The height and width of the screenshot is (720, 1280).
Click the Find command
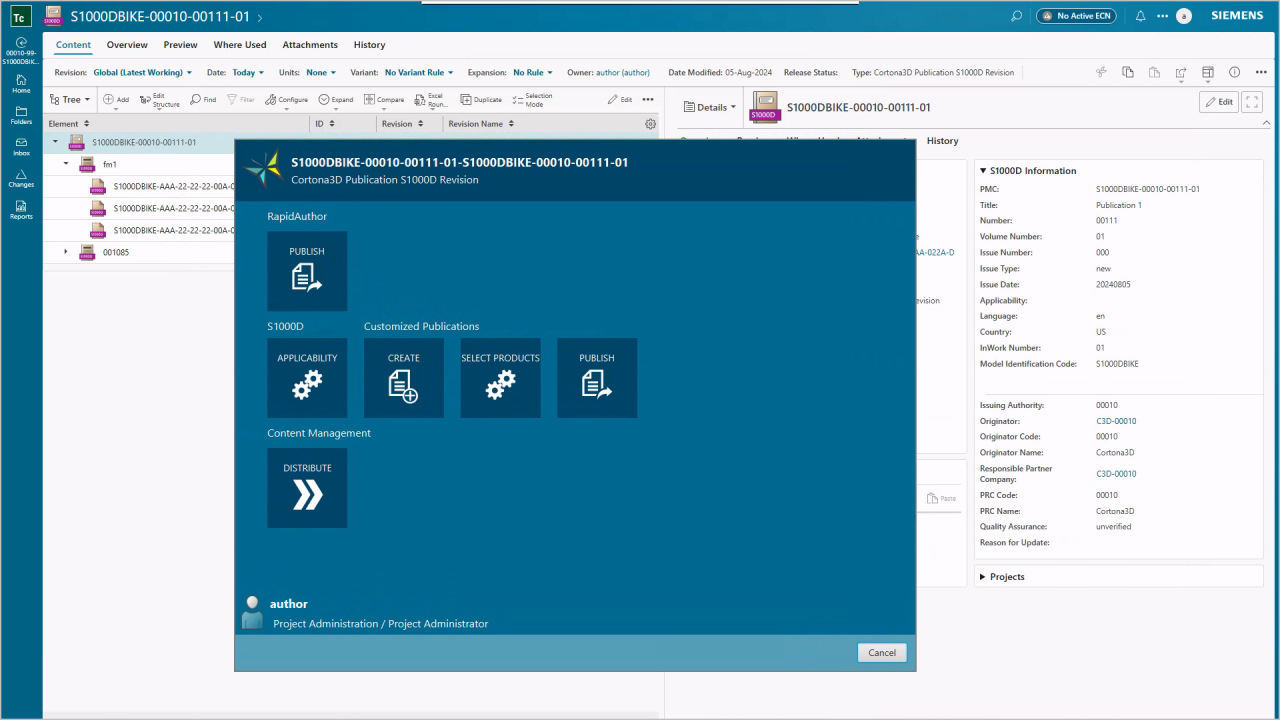203,100
